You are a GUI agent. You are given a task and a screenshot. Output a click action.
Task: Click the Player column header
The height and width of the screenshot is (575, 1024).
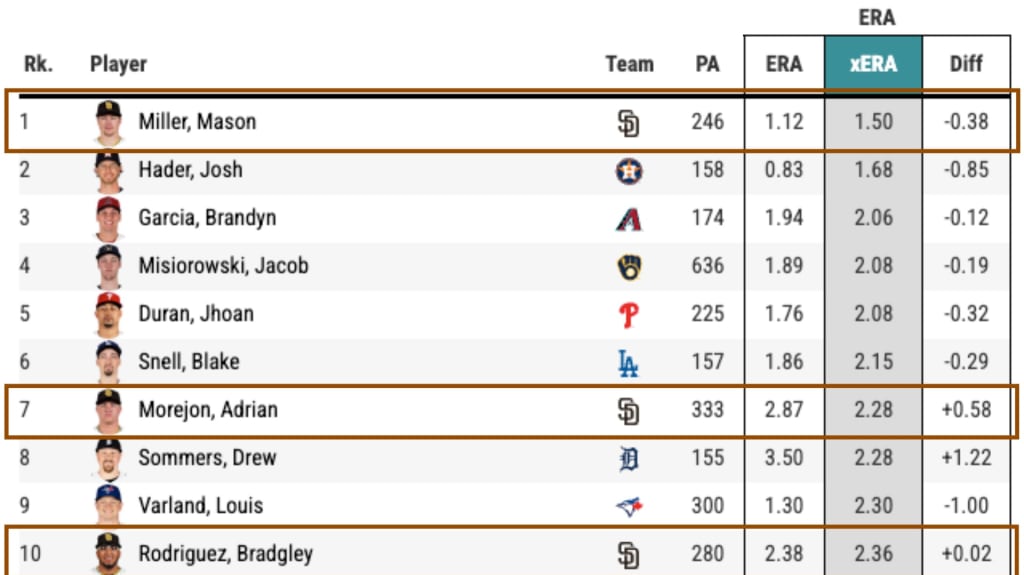[118, 64]
